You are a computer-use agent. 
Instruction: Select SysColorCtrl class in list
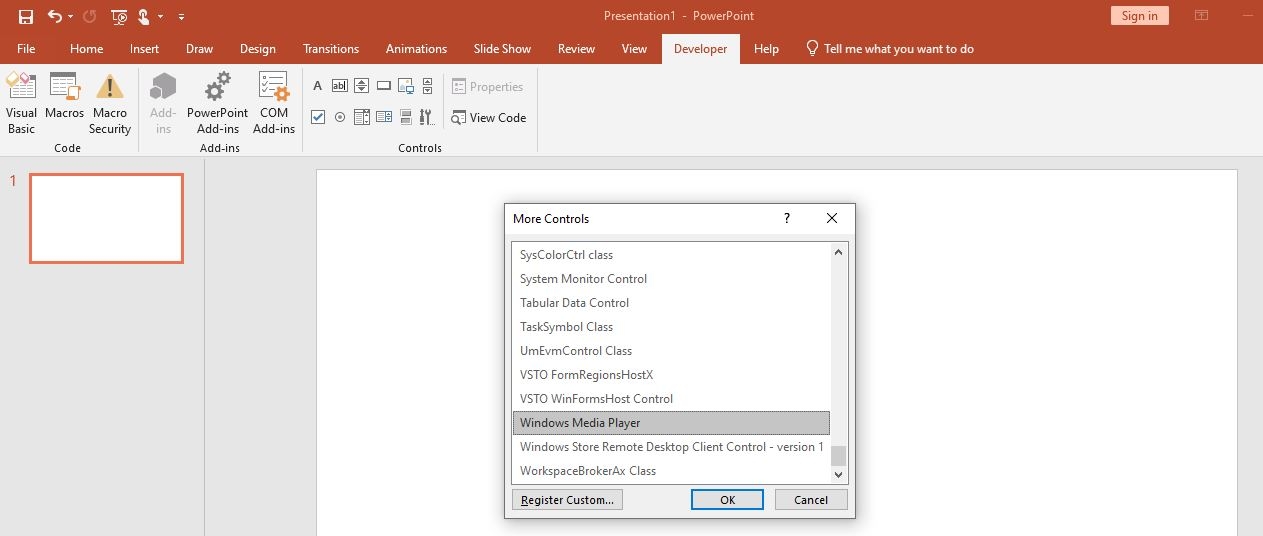tap(671, 255)
